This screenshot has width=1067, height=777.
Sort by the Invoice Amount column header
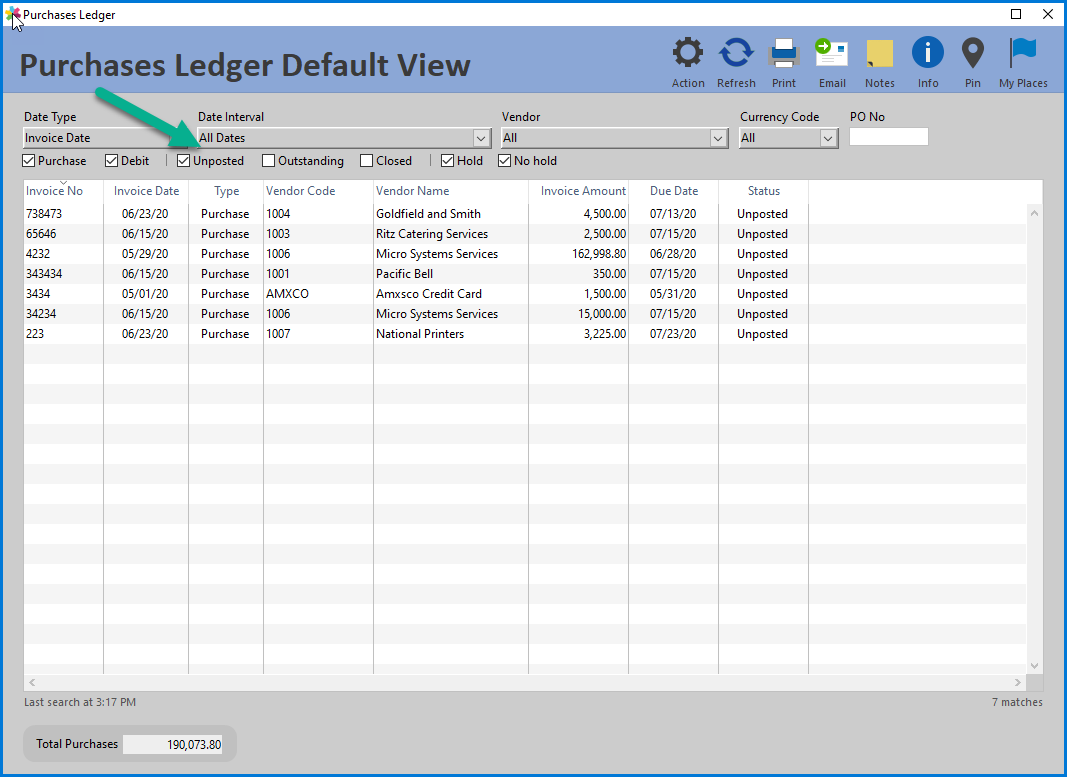click(x=584, y=191)
